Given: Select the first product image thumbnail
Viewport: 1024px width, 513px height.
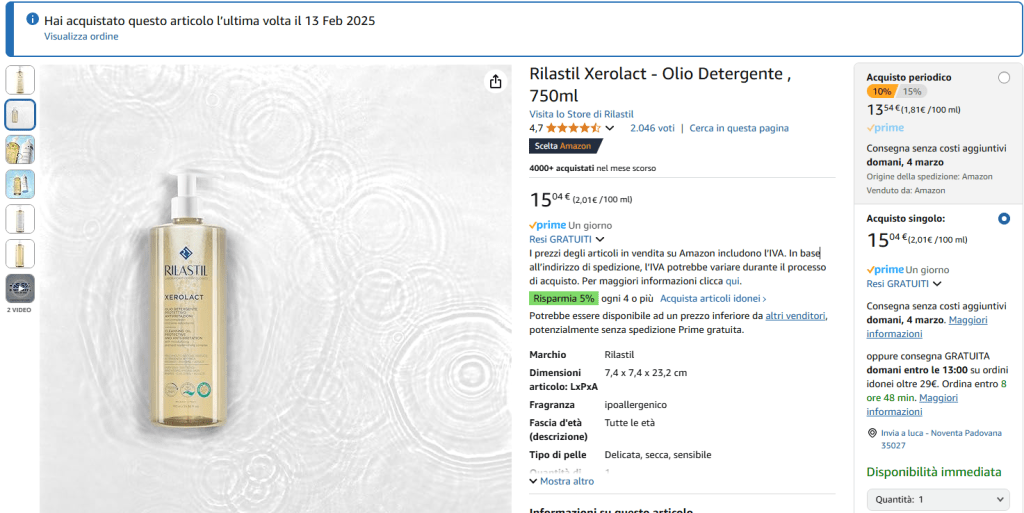Looking at the screenshot, I should (x=20, y=80).
